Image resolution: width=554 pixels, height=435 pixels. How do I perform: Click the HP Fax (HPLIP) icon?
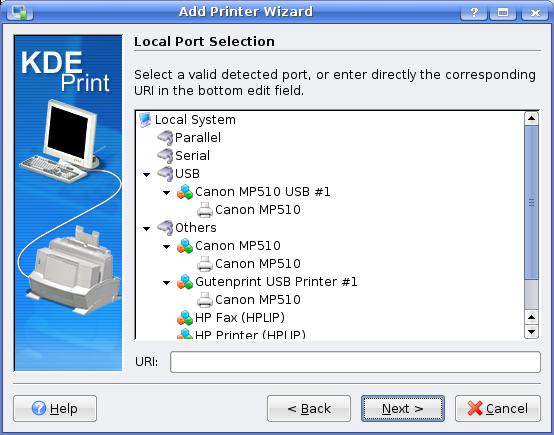pos(185,318)
